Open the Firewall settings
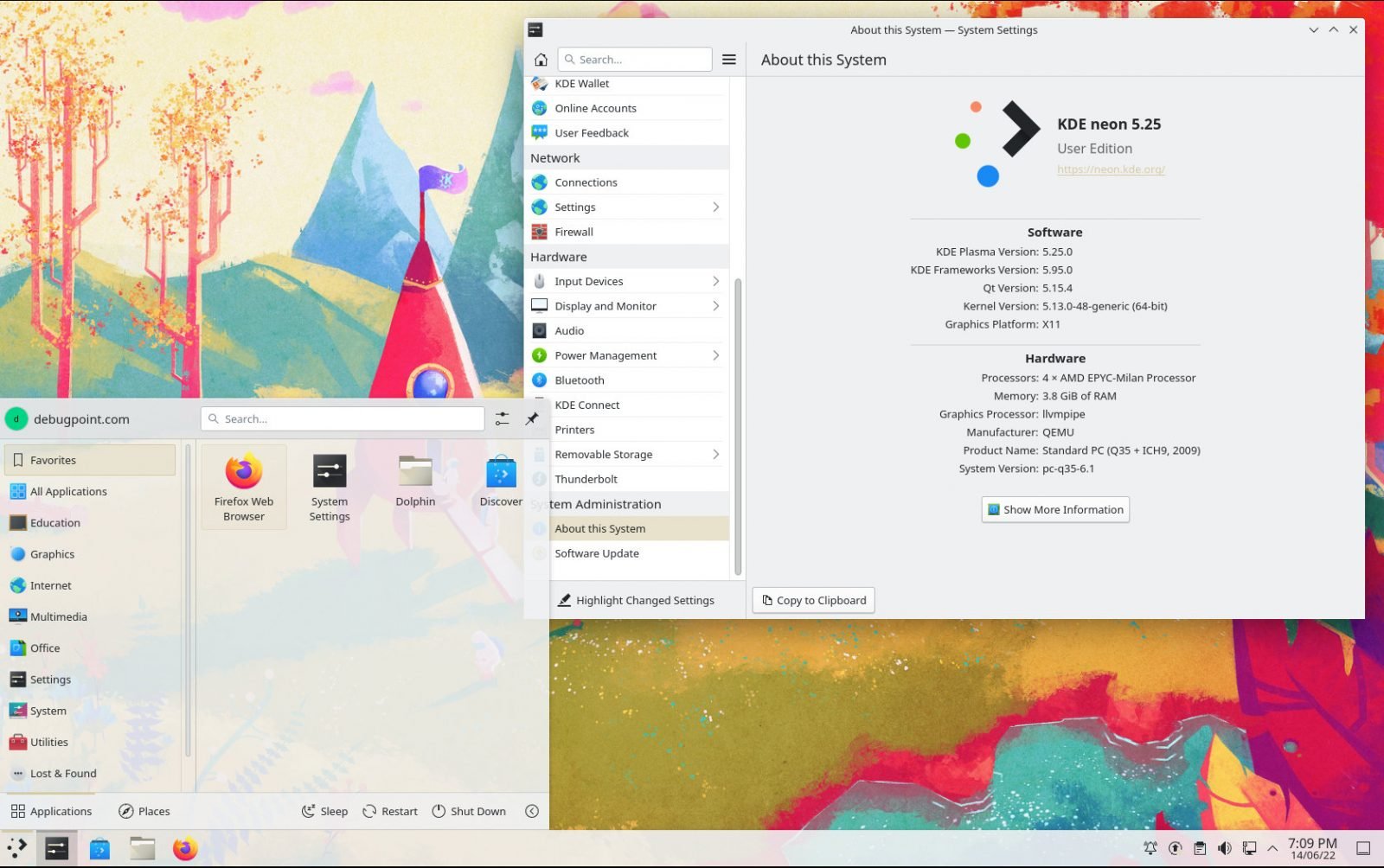This screenshot has height=868, width=1384. point(573,232)
